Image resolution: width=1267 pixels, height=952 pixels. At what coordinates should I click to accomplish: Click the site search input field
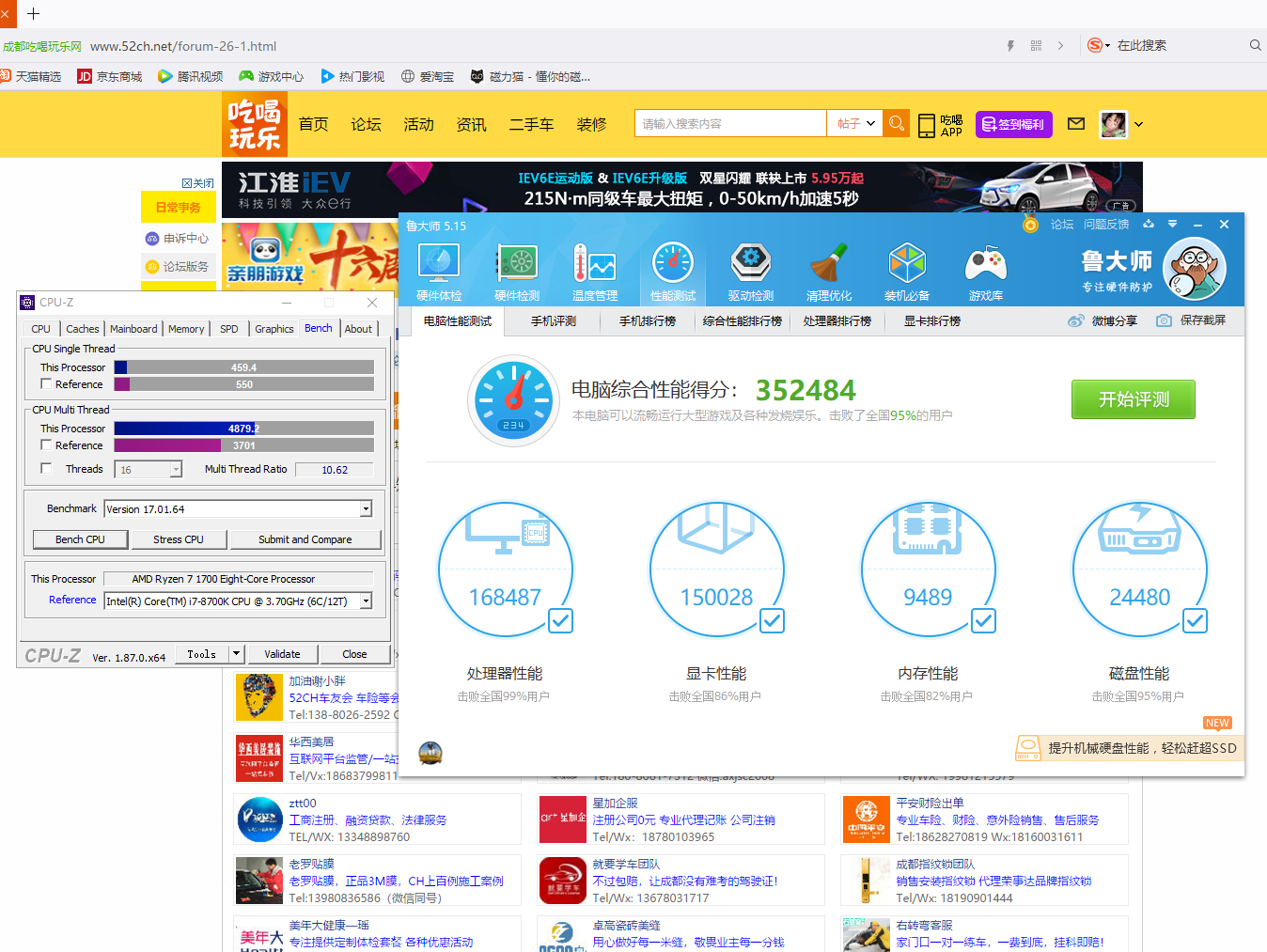[730, 123]
